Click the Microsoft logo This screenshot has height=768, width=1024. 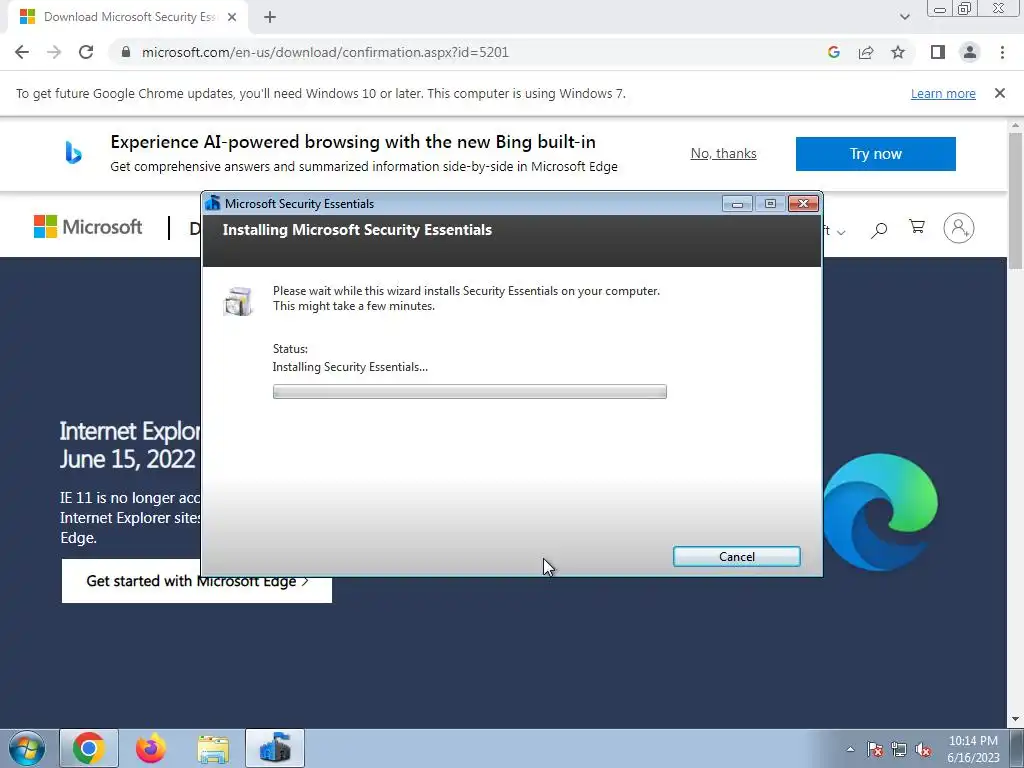coord(88,227)
